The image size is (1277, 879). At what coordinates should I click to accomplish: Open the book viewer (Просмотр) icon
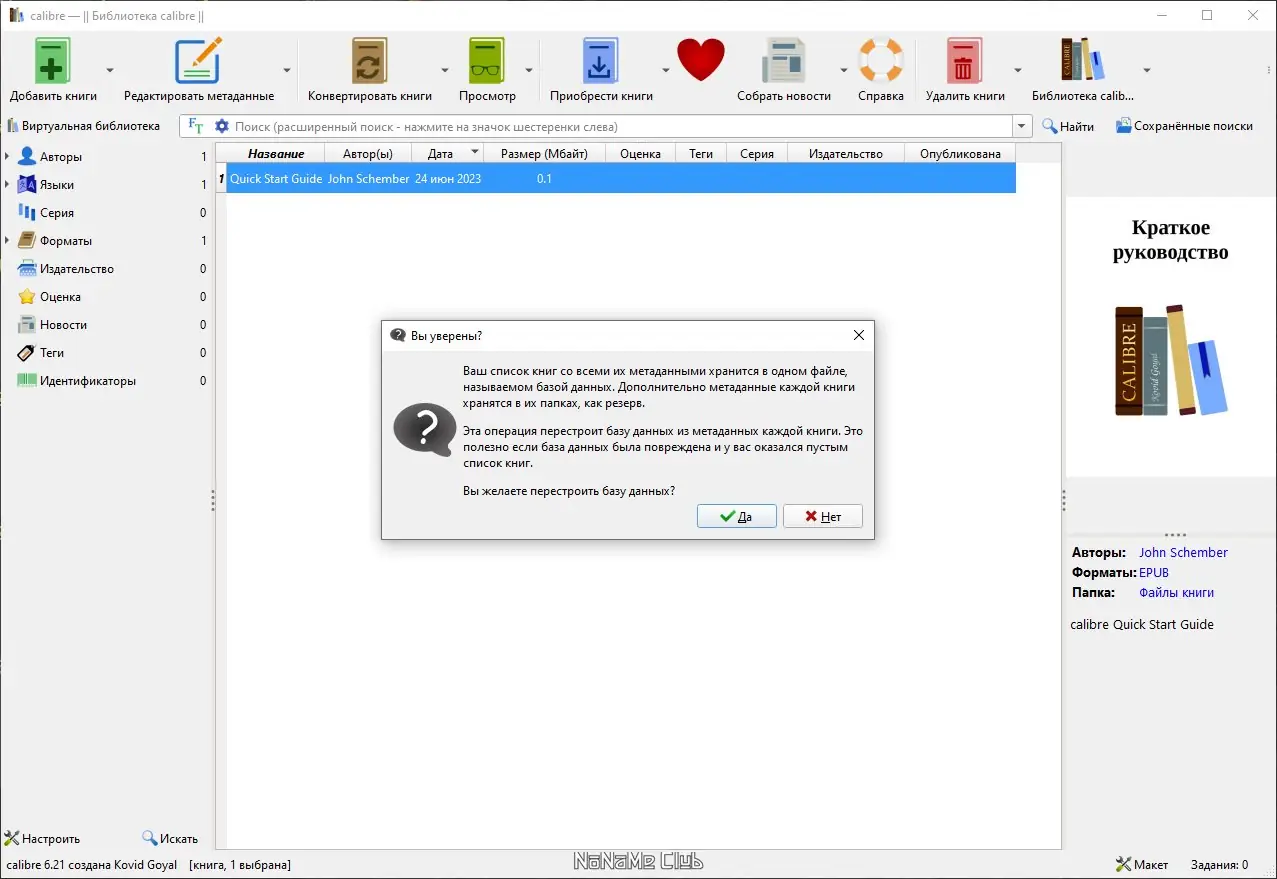click(487, 62)
